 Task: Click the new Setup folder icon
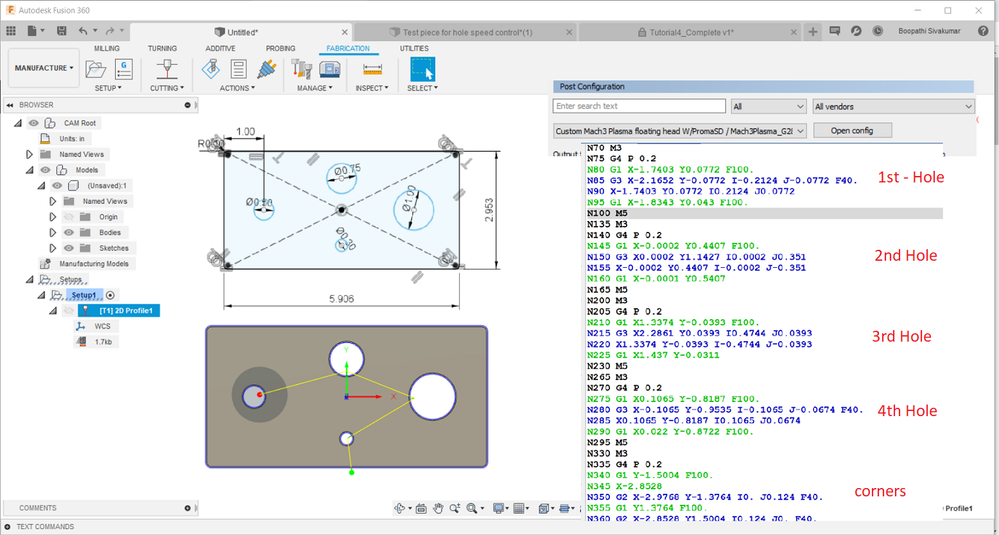(96, 69)
